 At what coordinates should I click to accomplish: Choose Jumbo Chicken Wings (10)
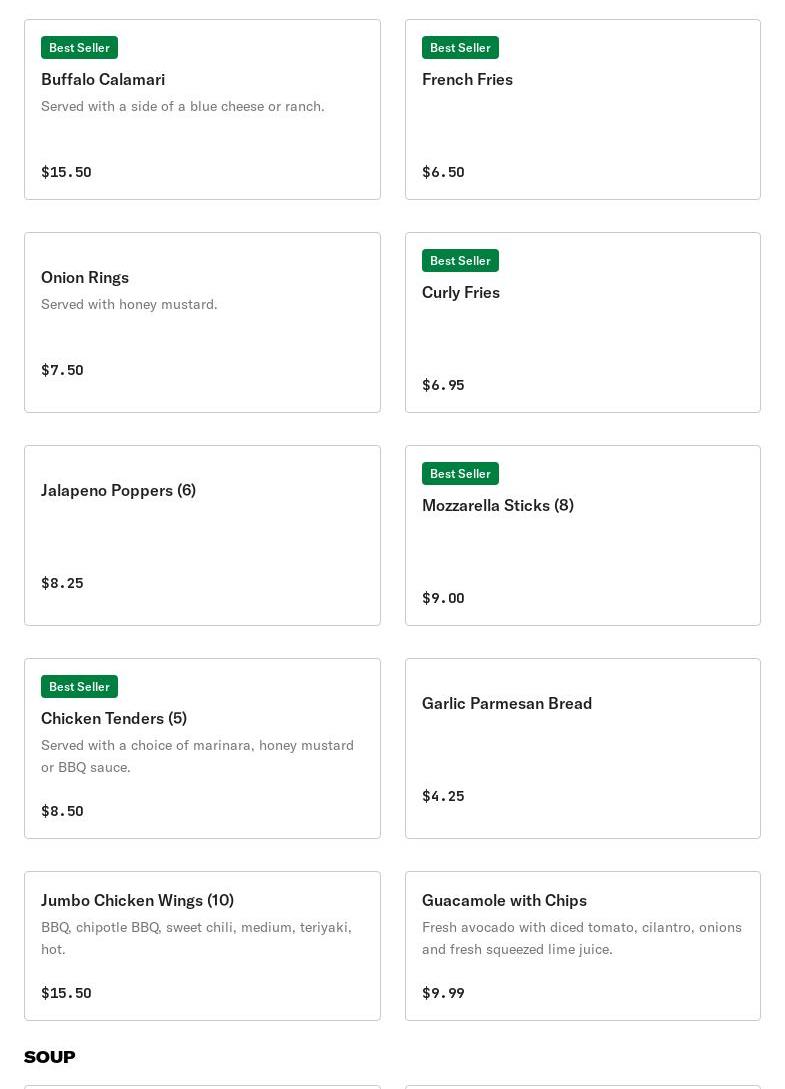202,946
